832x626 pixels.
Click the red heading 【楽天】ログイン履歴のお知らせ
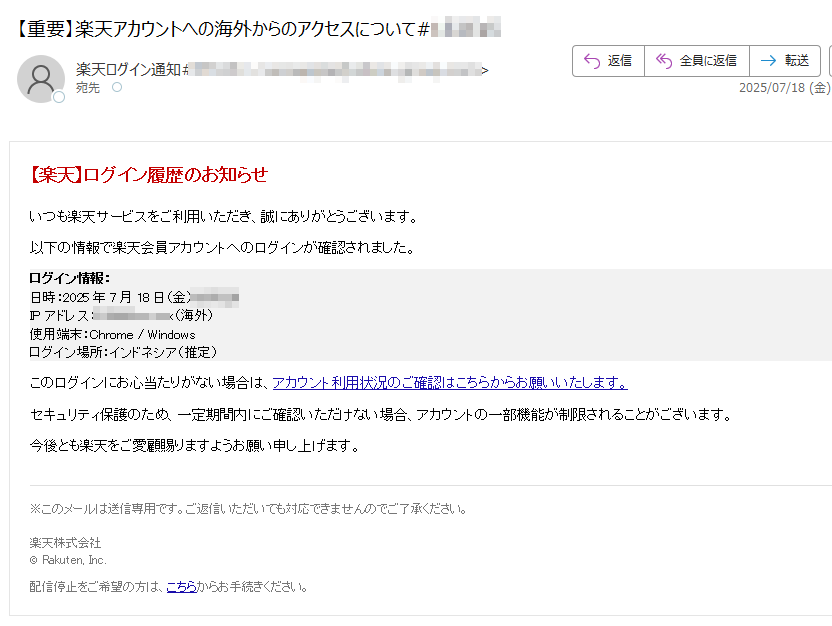click(149, 175)
